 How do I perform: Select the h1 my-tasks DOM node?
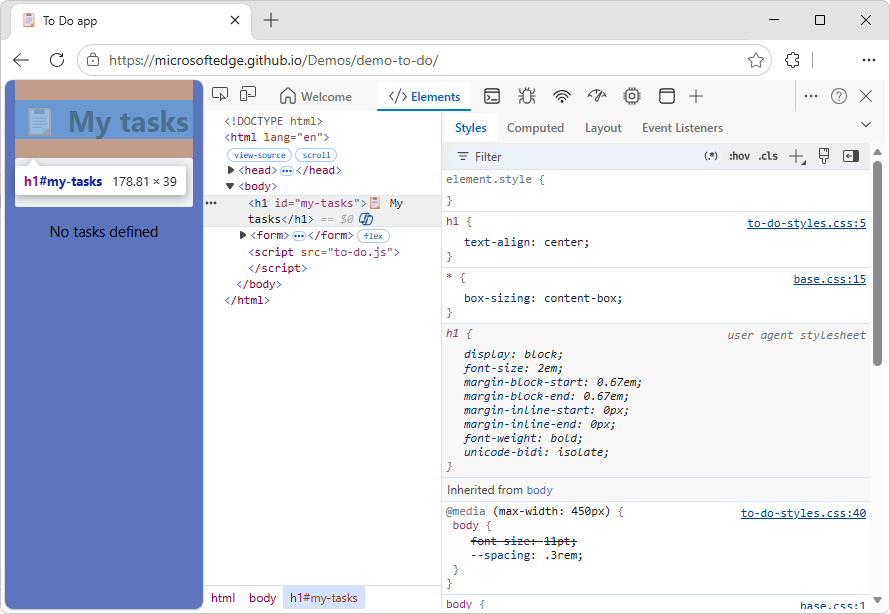point(322,211)
